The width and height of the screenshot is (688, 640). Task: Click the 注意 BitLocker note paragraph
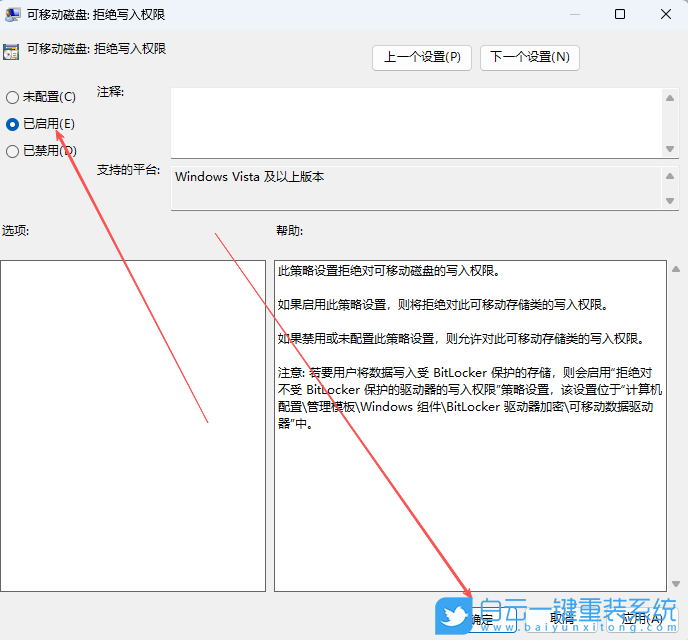tap(469, 398)
